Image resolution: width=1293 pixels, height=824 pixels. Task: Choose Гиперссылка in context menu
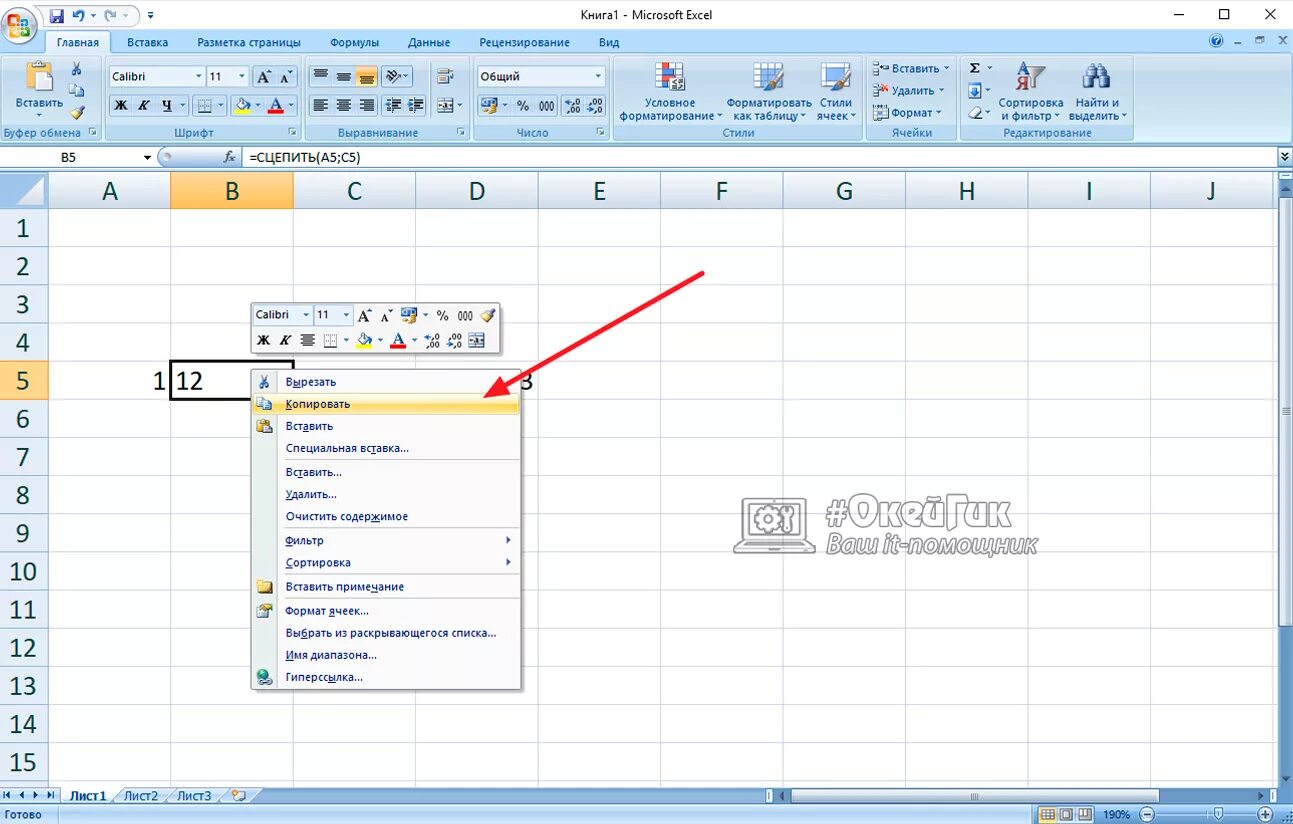pyautogui.click(x=386, y=677)
